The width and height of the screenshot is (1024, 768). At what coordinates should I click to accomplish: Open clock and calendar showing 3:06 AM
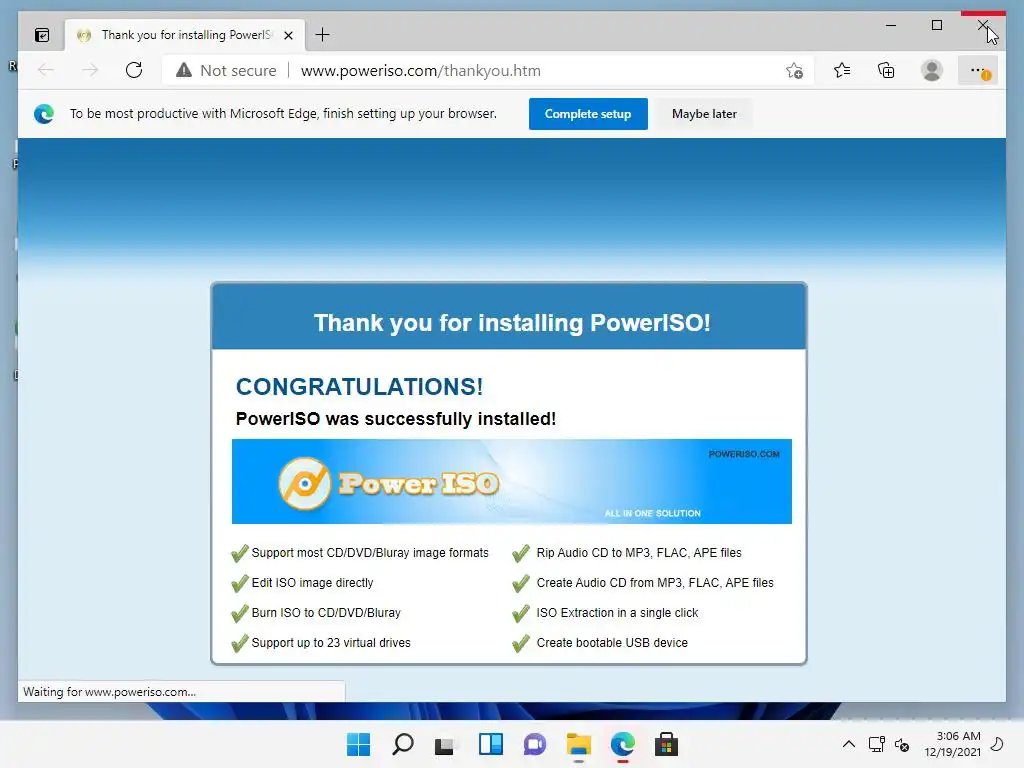point(953,744)
